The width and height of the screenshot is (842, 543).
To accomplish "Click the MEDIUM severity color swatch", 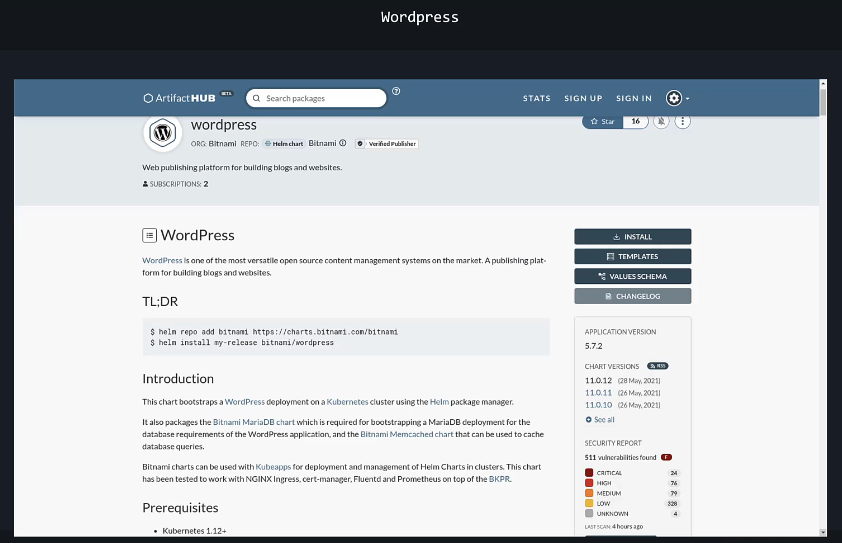I will 589,493.
